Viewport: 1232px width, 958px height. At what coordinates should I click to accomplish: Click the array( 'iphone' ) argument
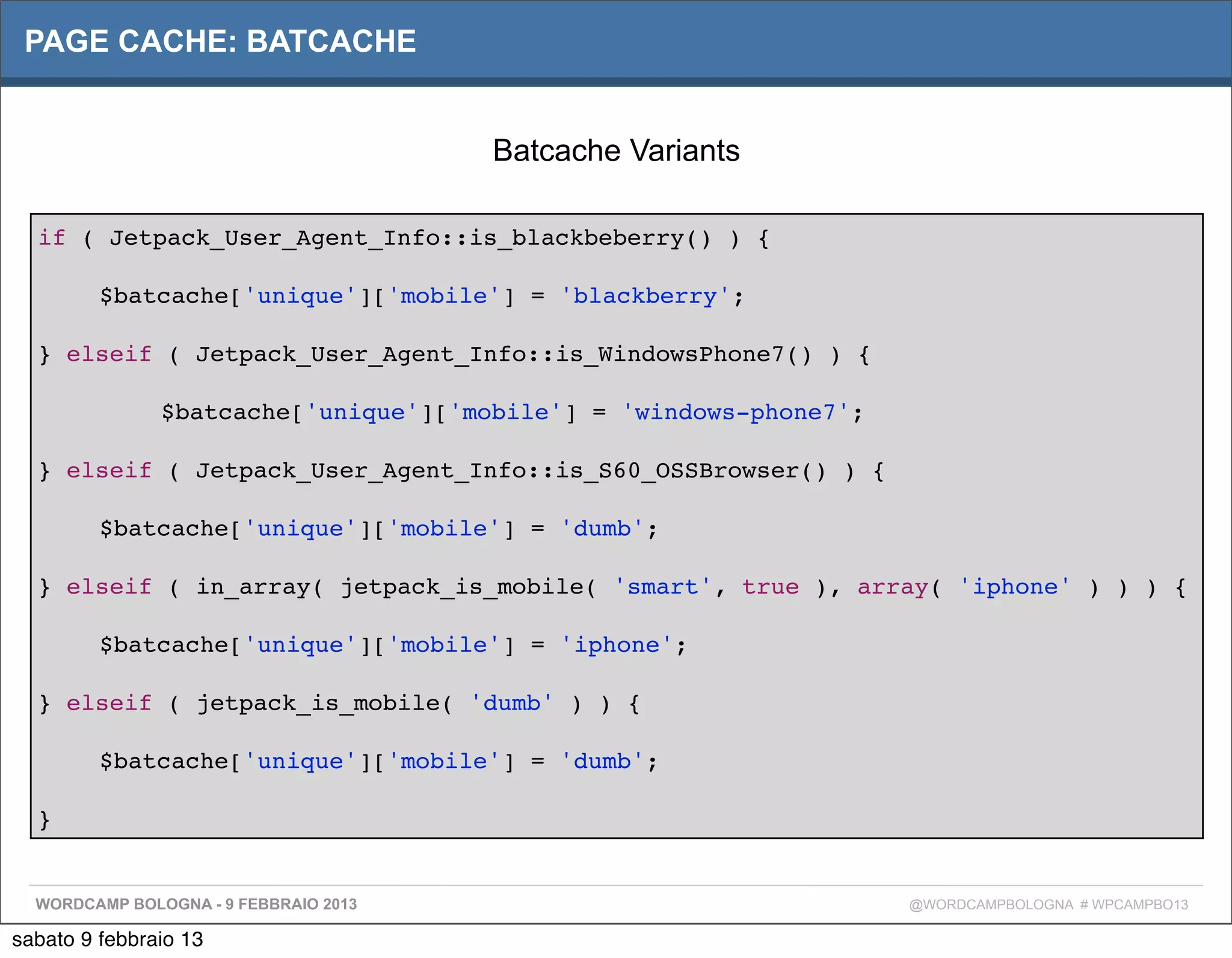pos(978,587)
